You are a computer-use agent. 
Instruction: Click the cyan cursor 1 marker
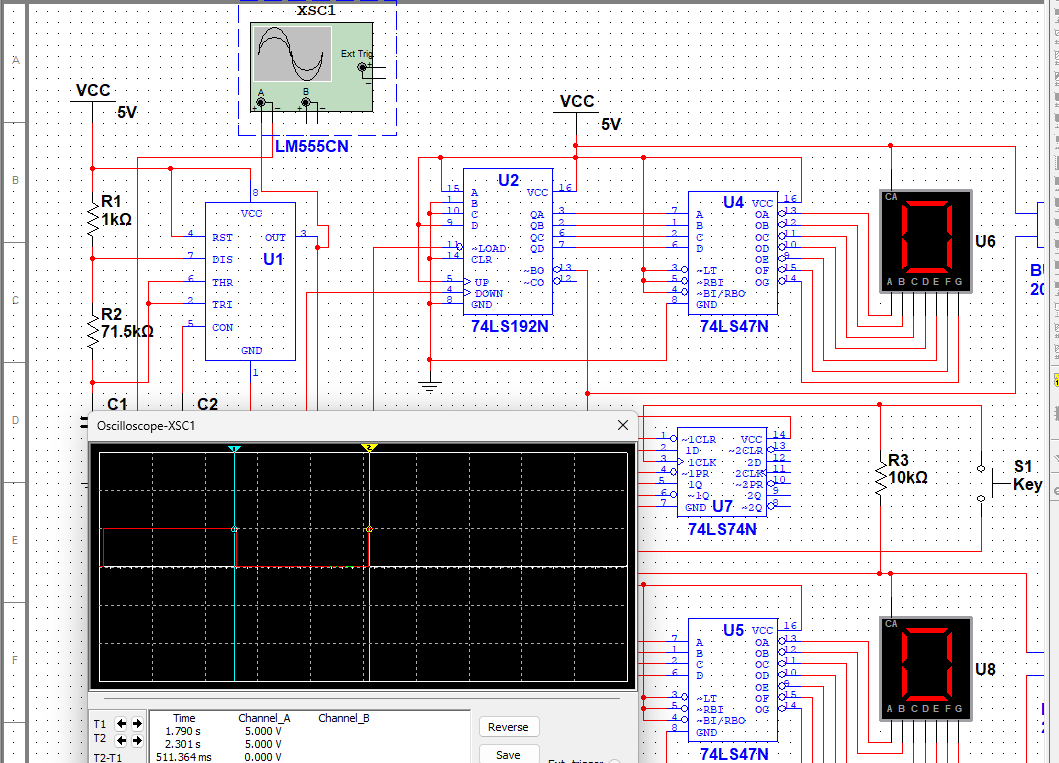pyautogui.click(x=234, y=448)
